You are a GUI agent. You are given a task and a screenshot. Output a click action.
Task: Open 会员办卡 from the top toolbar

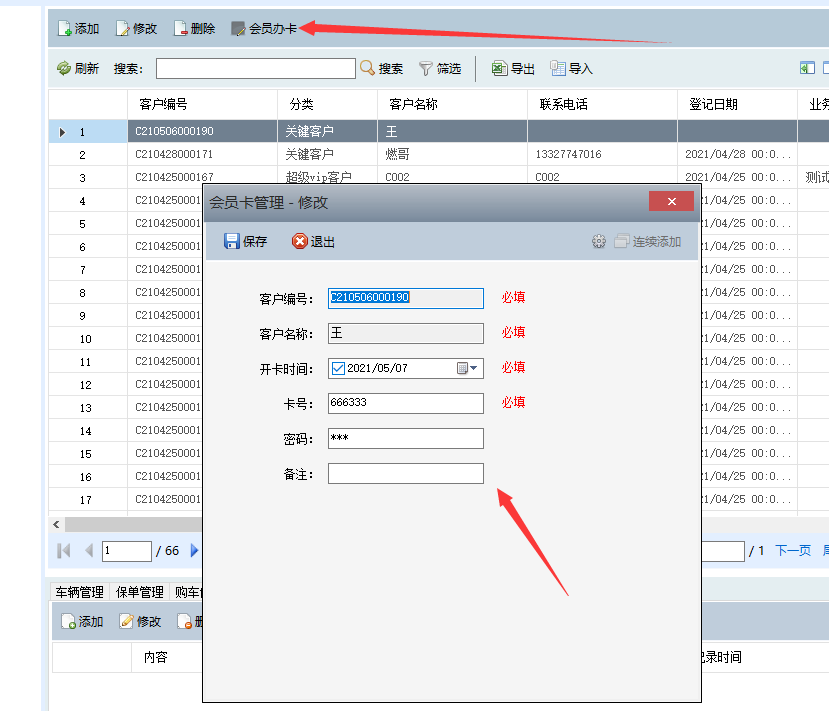[x=264, y=28]
